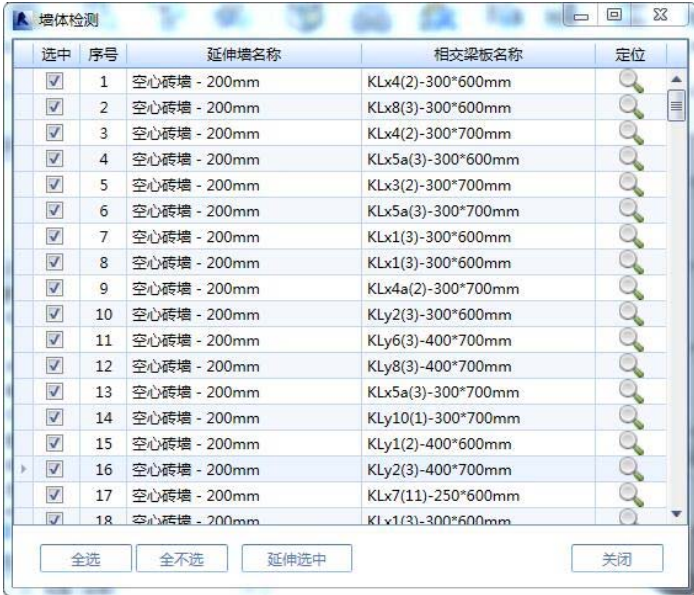Click the magnifier for row 15 KLy1(2)

pos(631,444)
